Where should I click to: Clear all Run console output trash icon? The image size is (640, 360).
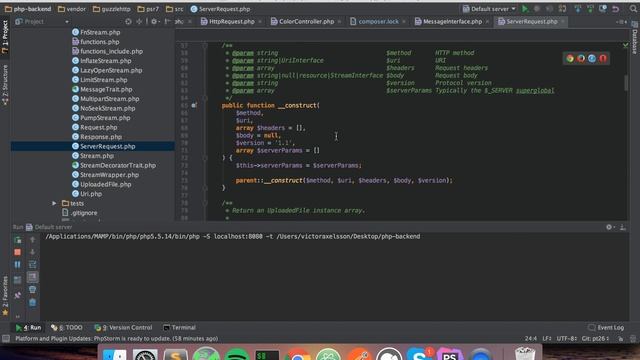[33, 302]
